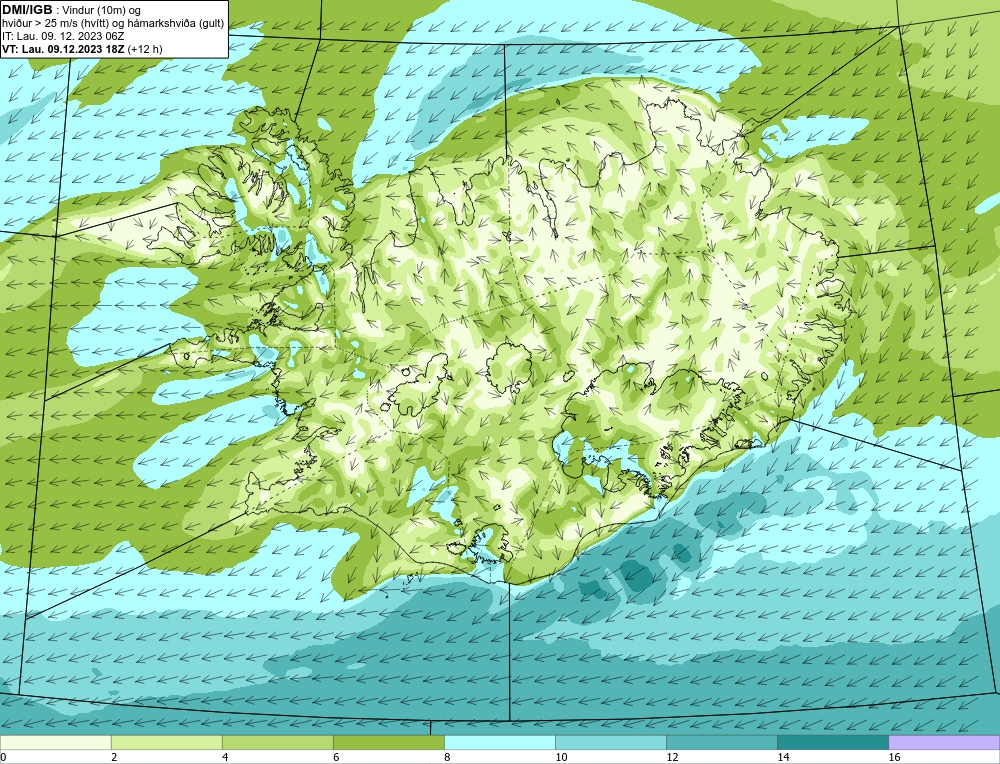Click the 4–6 m/s green legend swatch
Image resolution: width=1000 pixels, height=764 pixels.
(x=277, y=742)
